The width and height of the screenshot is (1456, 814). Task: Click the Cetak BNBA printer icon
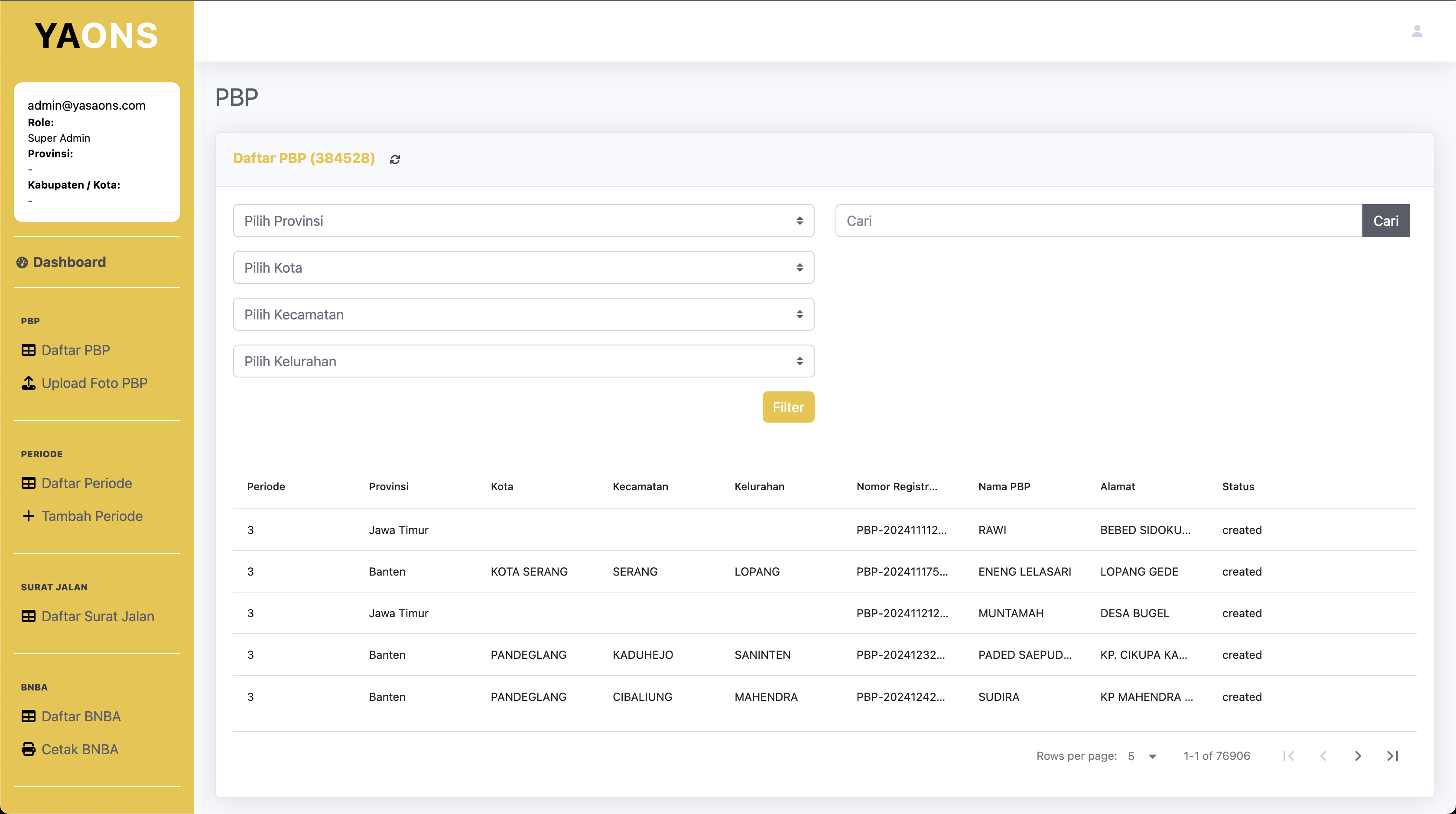[28, 749]
